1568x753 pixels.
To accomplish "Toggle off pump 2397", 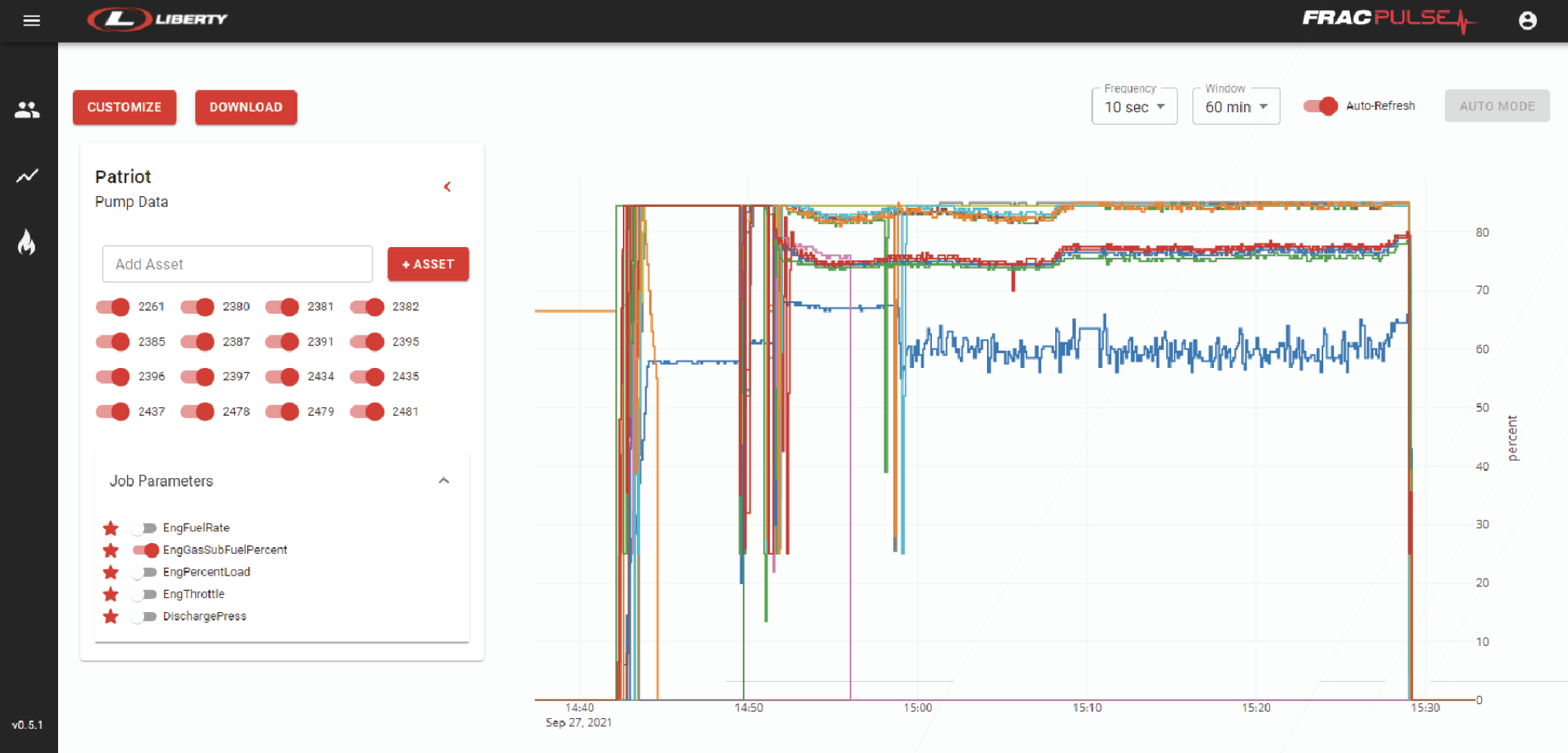I will click(x=198, y=376).
